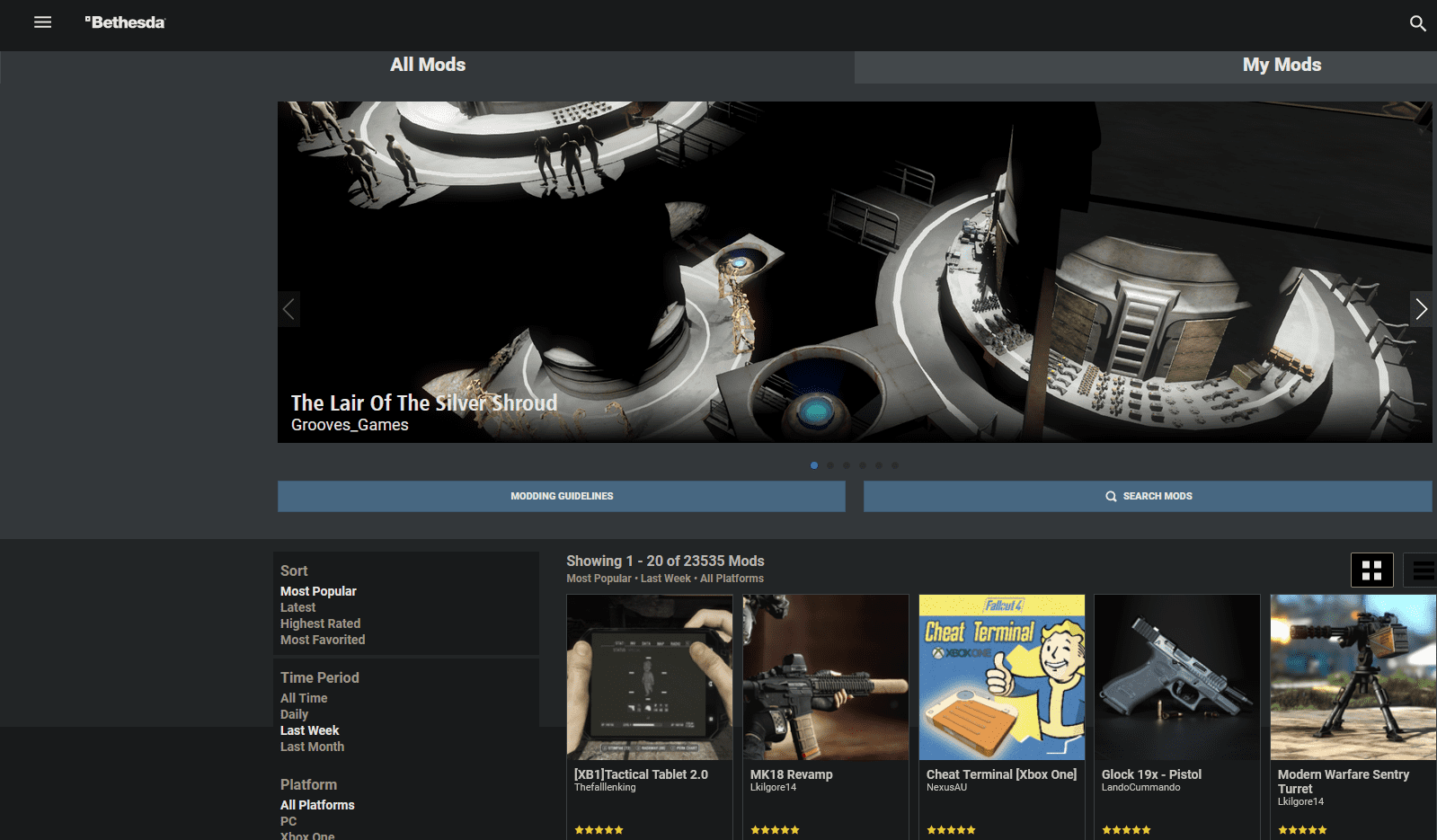Open the search magnifier in header
Screen dimensions: 1437x840
pyautogui.click(x=1417, y=23)
